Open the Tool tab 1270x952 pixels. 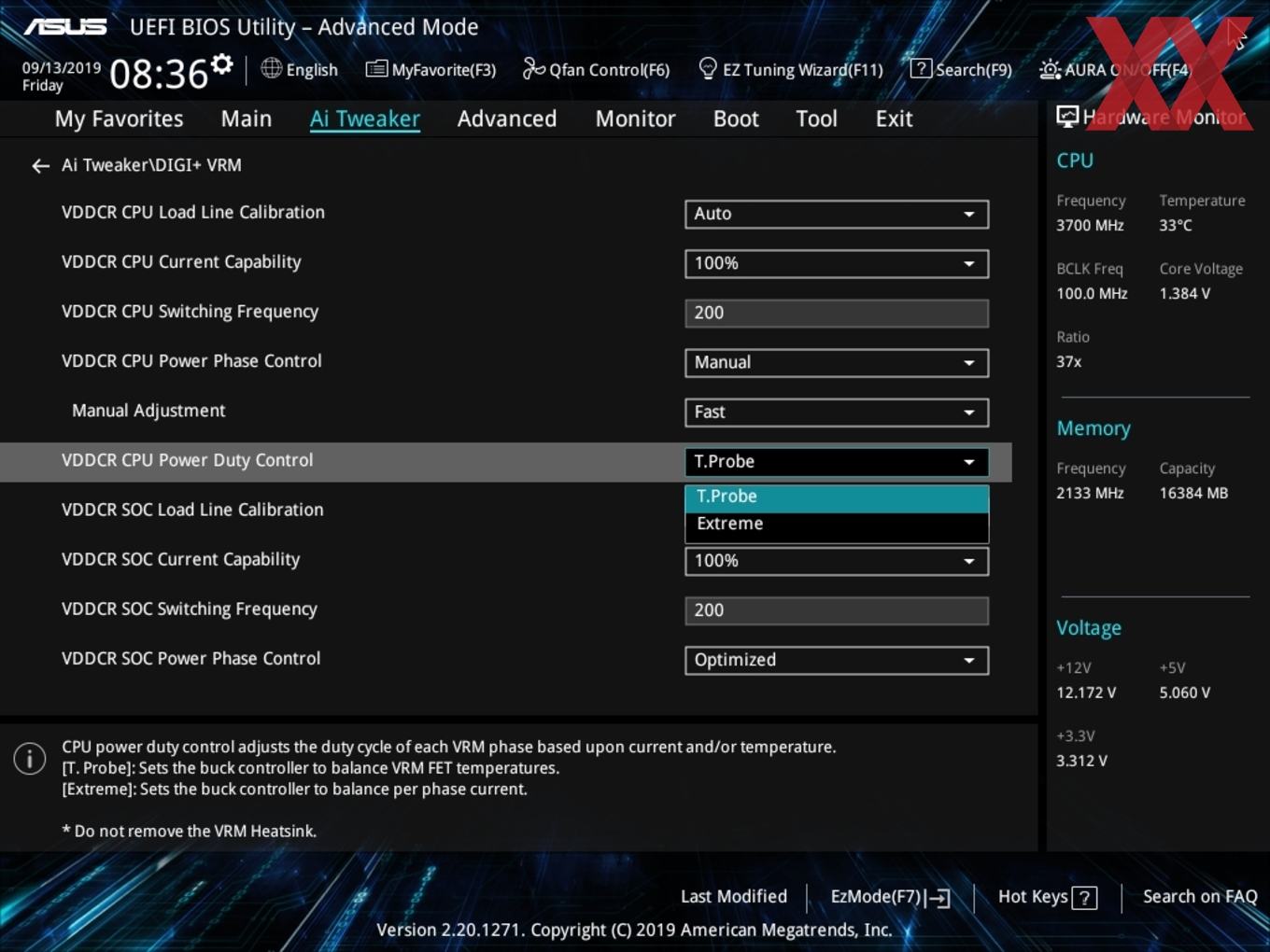click(x=816, y=119)
